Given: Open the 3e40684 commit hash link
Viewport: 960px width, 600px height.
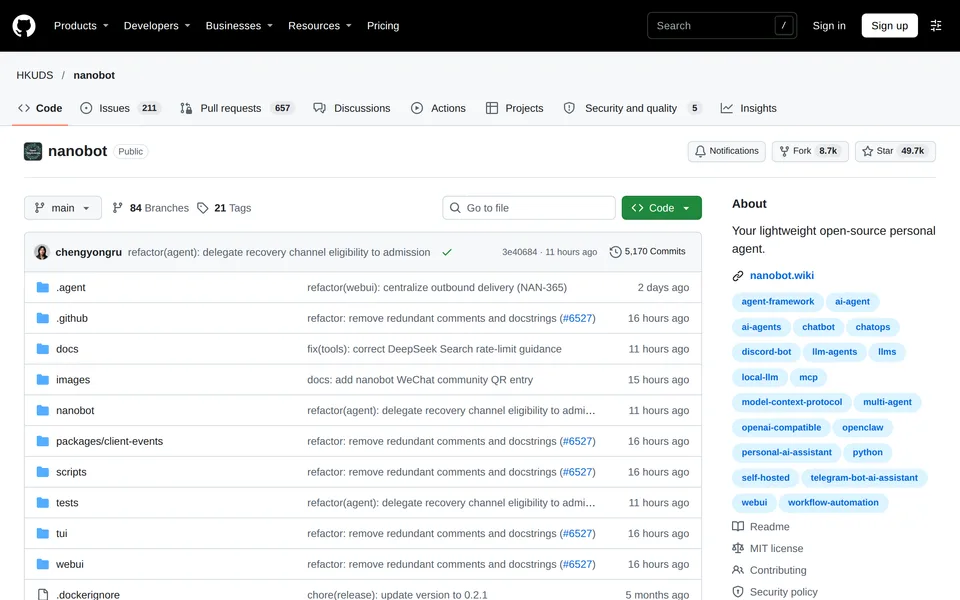Looking at the screenshot, I should coord(519,252).
